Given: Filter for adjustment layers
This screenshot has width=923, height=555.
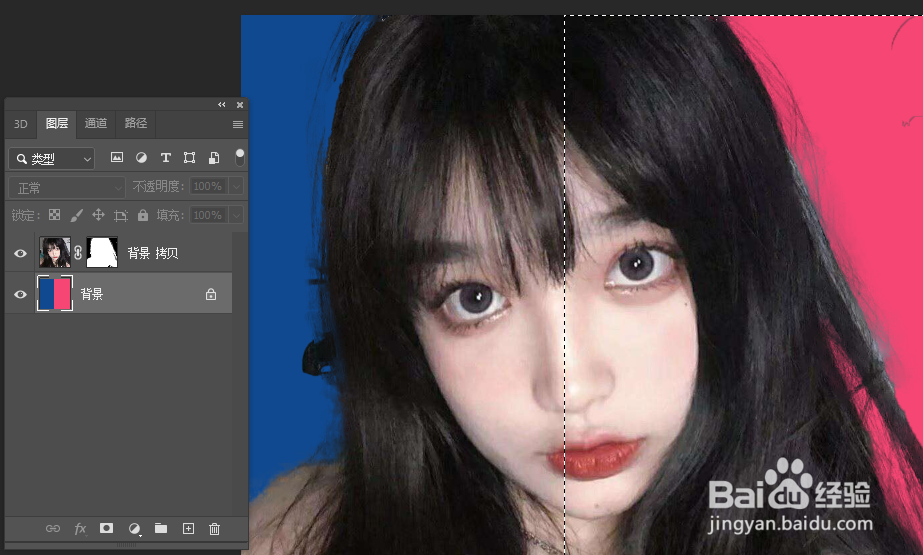Looking at the screenshot, I should pyautogui.click(x=141, y=157).
